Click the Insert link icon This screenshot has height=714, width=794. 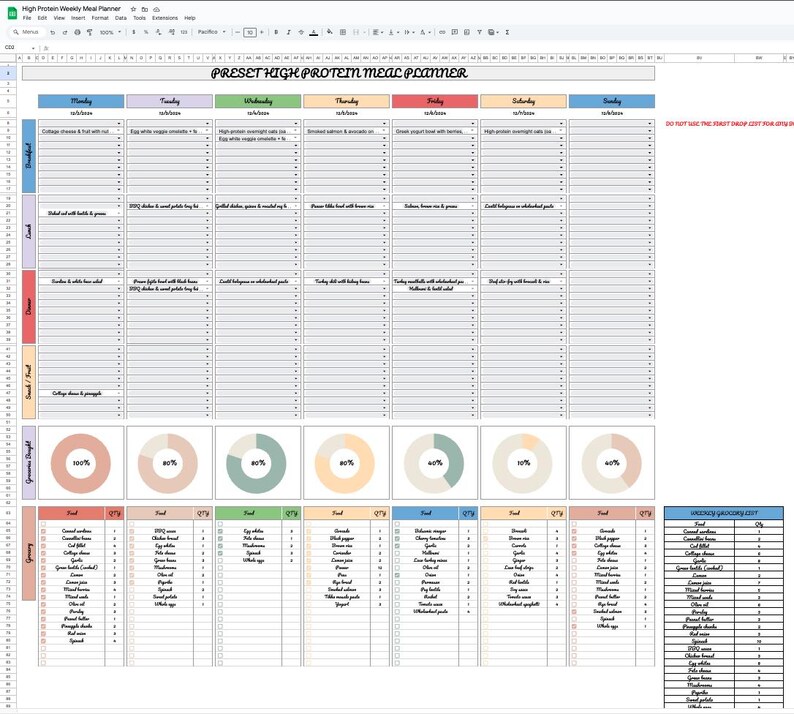point(442,32)
